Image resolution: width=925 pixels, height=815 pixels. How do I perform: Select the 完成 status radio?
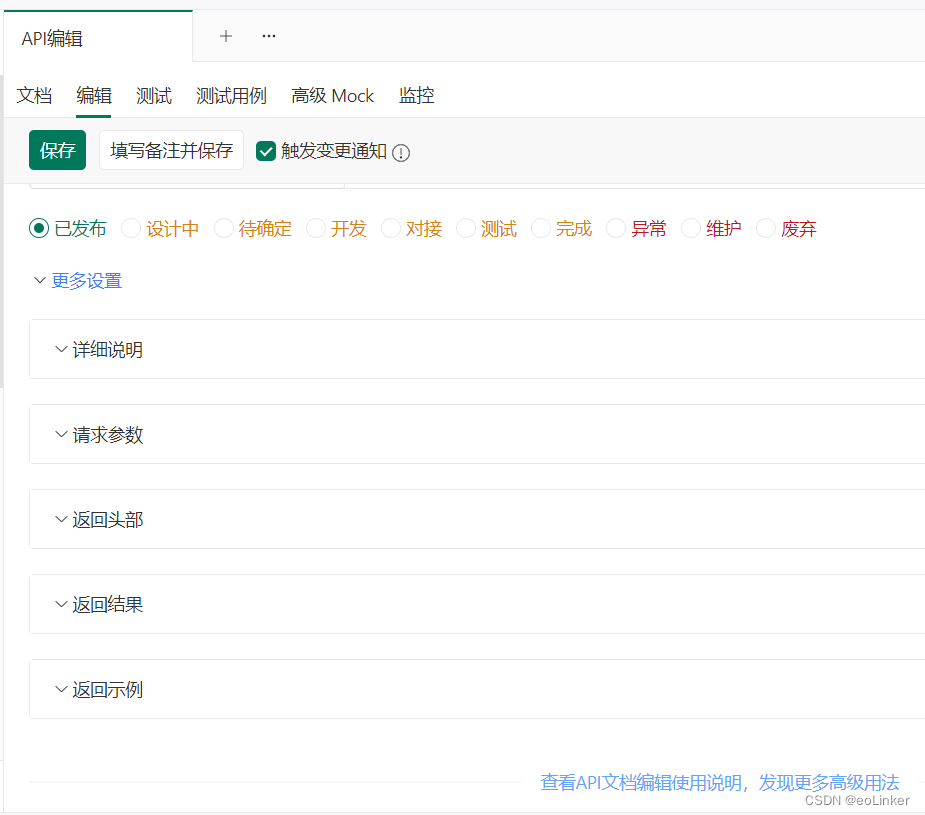540,228
